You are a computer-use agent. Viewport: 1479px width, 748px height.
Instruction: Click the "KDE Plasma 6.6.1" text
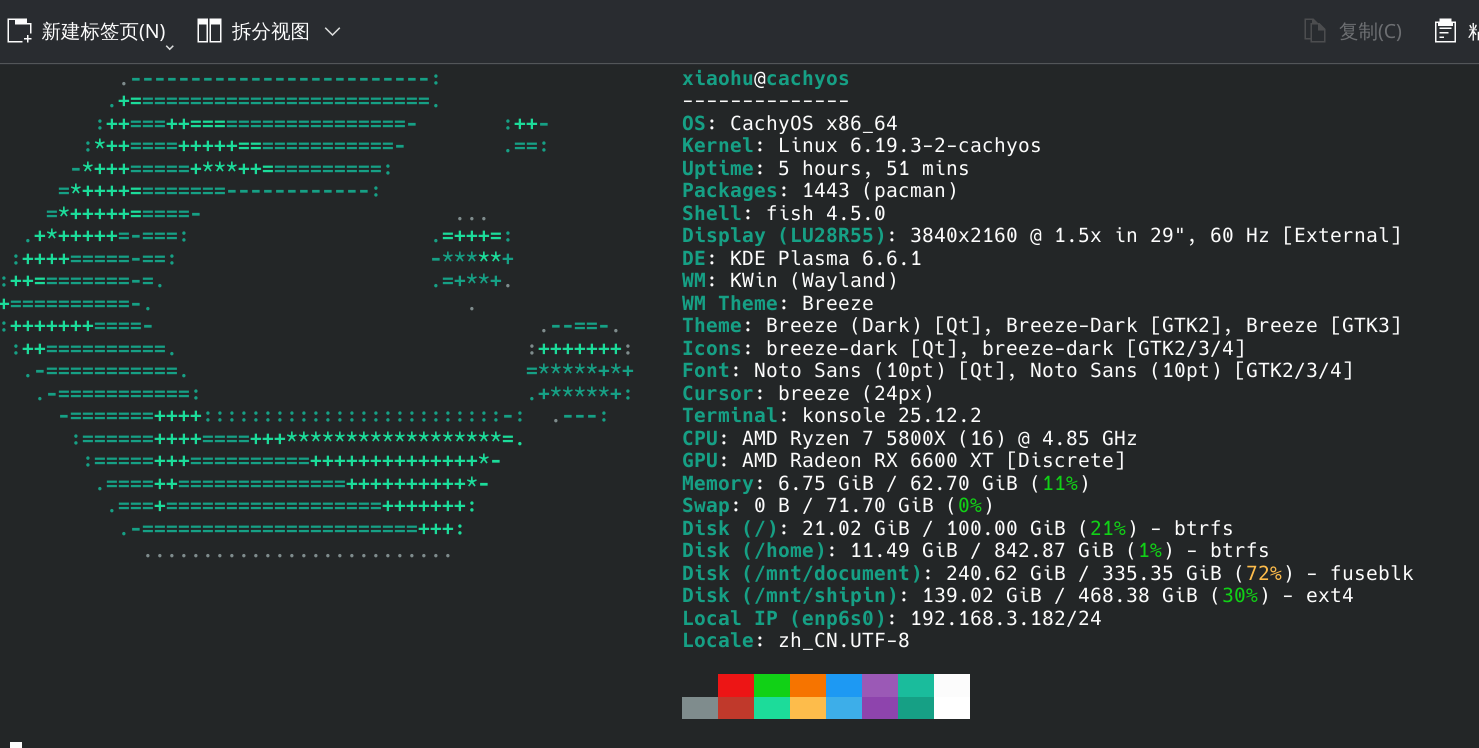coord(826,259)
